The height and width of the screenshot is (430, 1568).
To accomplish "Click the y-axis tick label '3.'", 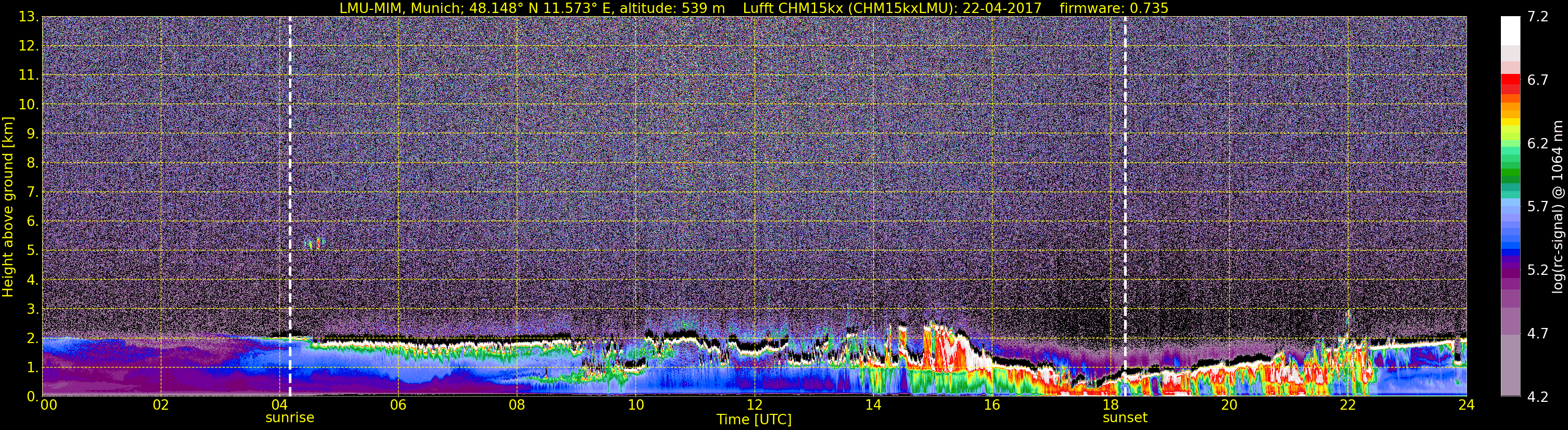I will tap(33, 309).
